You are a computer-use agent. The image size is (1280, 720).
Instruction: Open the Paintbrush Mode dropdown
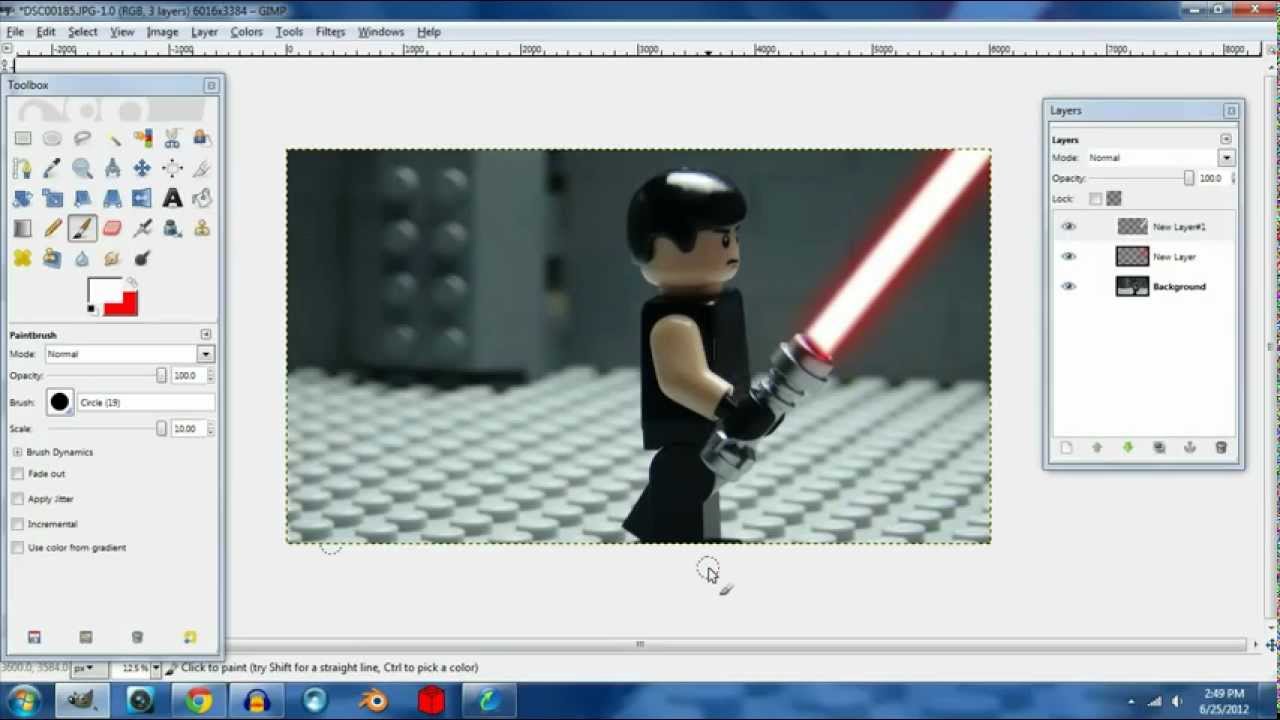point(205,354)
